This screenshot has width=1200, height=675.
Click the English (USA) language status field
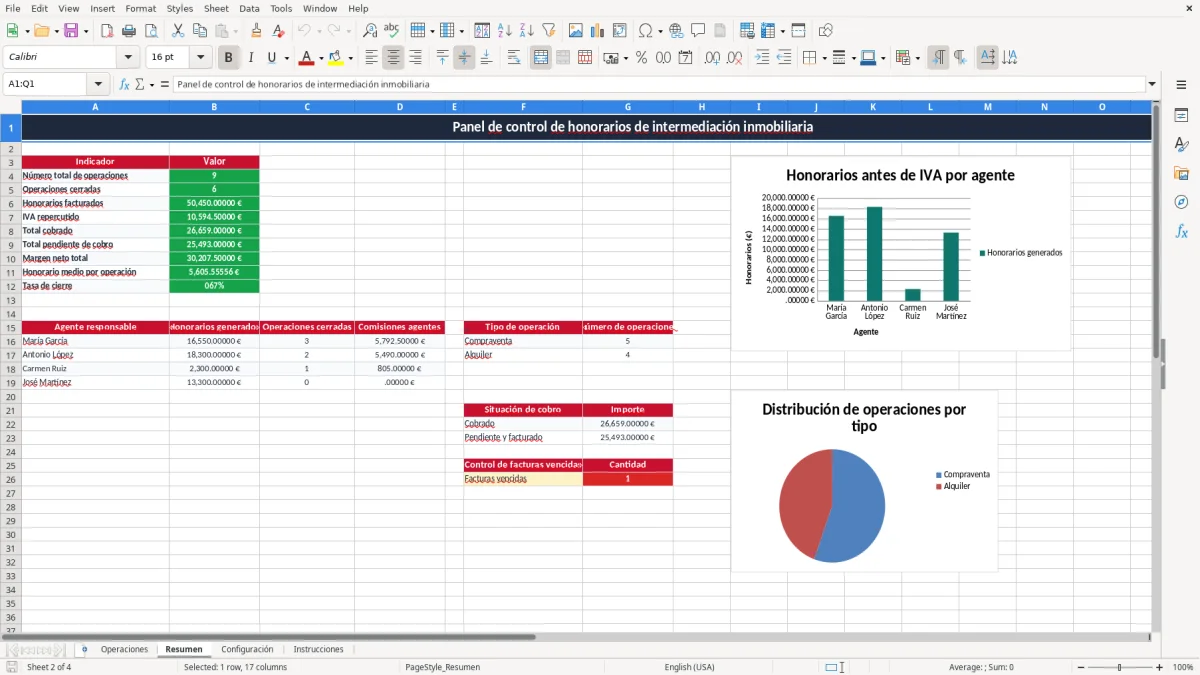pyautogui.click(x=689, y=667)
